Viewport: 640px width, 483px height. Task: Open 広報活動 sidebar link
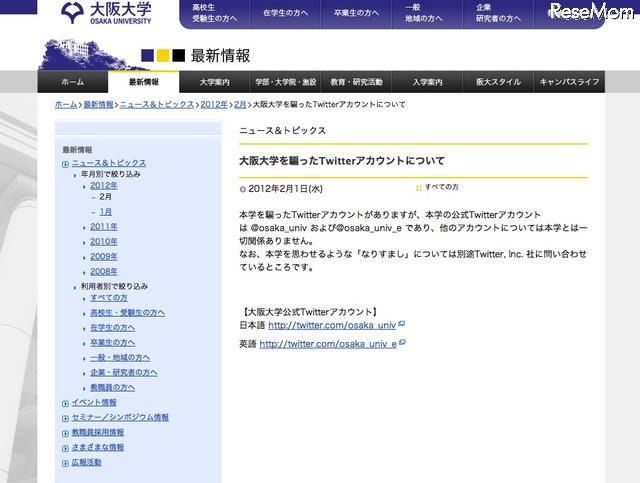87,463
